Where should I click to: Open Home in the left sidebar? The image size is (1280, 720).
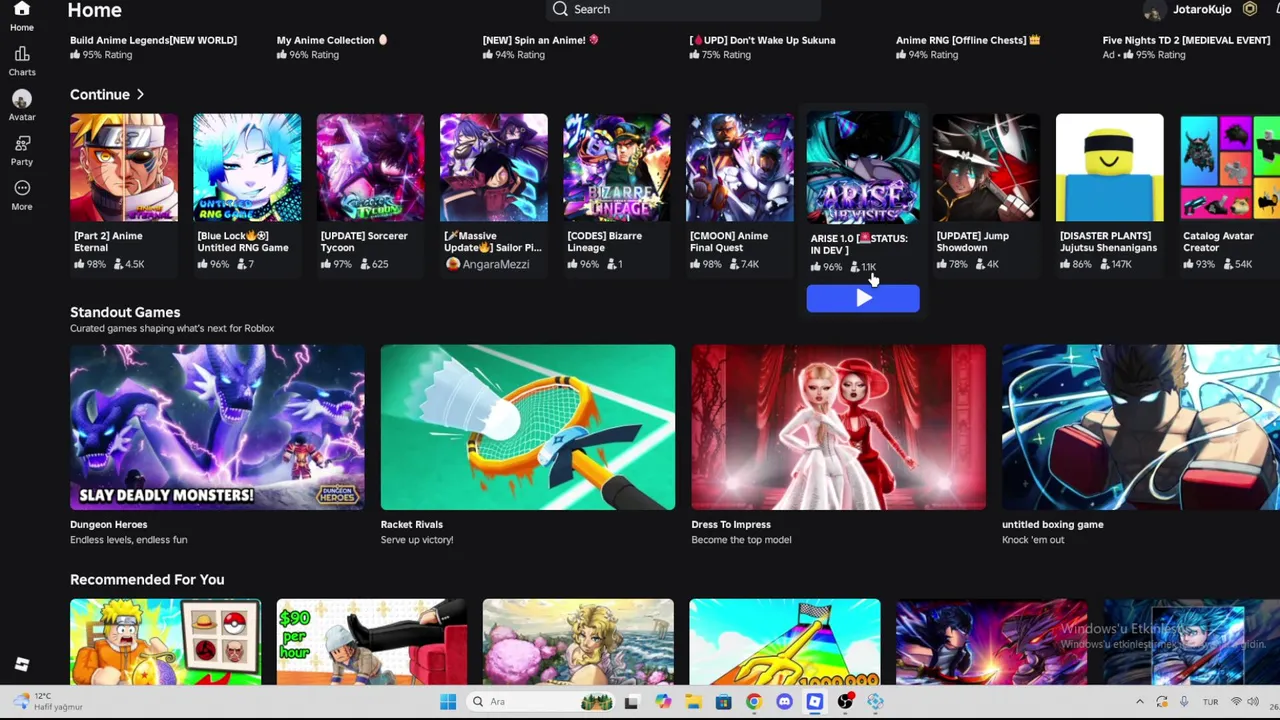coord(21,17)
